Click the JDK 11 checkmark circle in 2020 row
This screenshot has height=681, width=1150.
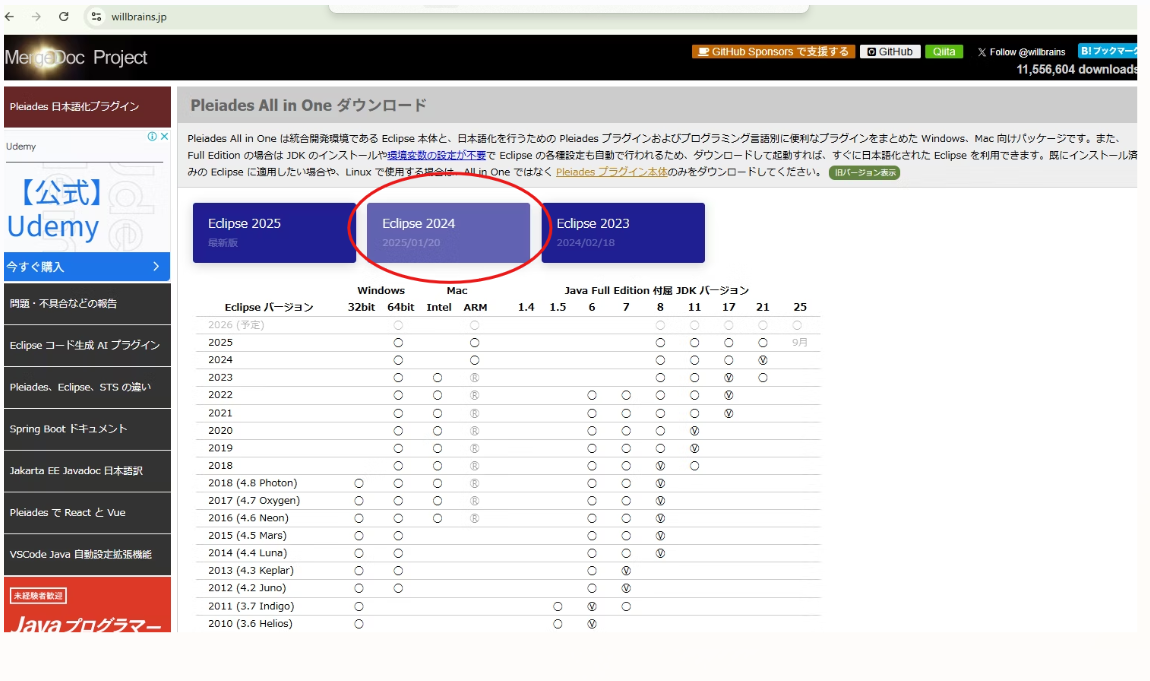(x=695, y=431)
